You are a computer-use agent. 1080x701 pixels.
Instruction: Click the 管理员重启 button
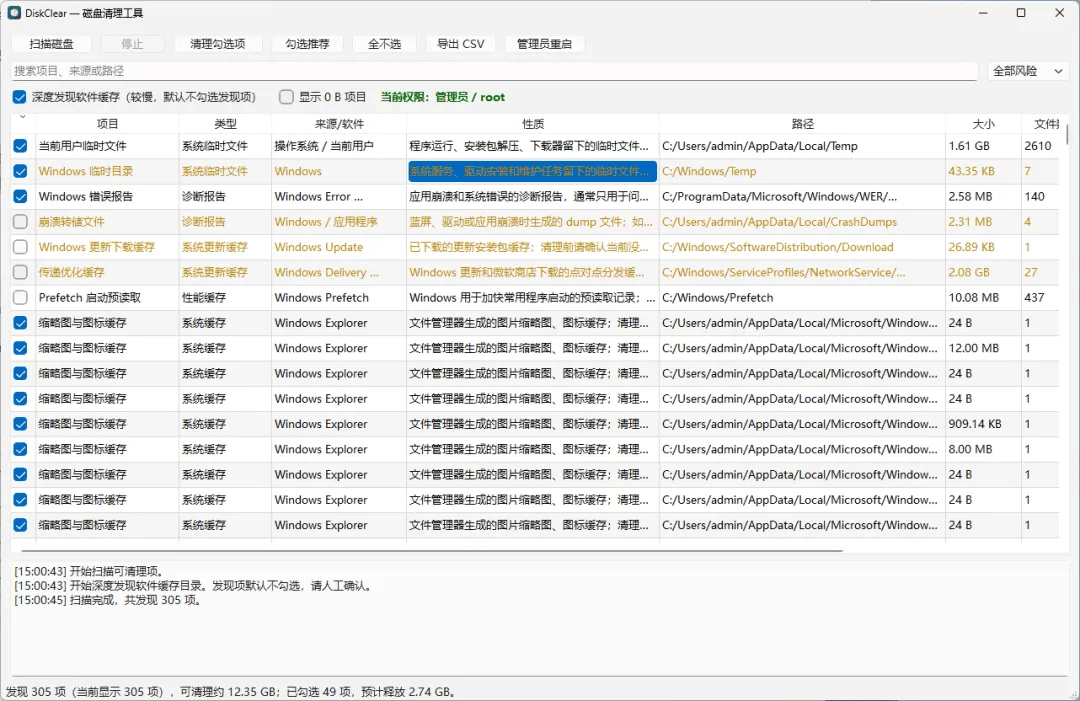click(544, 44)
